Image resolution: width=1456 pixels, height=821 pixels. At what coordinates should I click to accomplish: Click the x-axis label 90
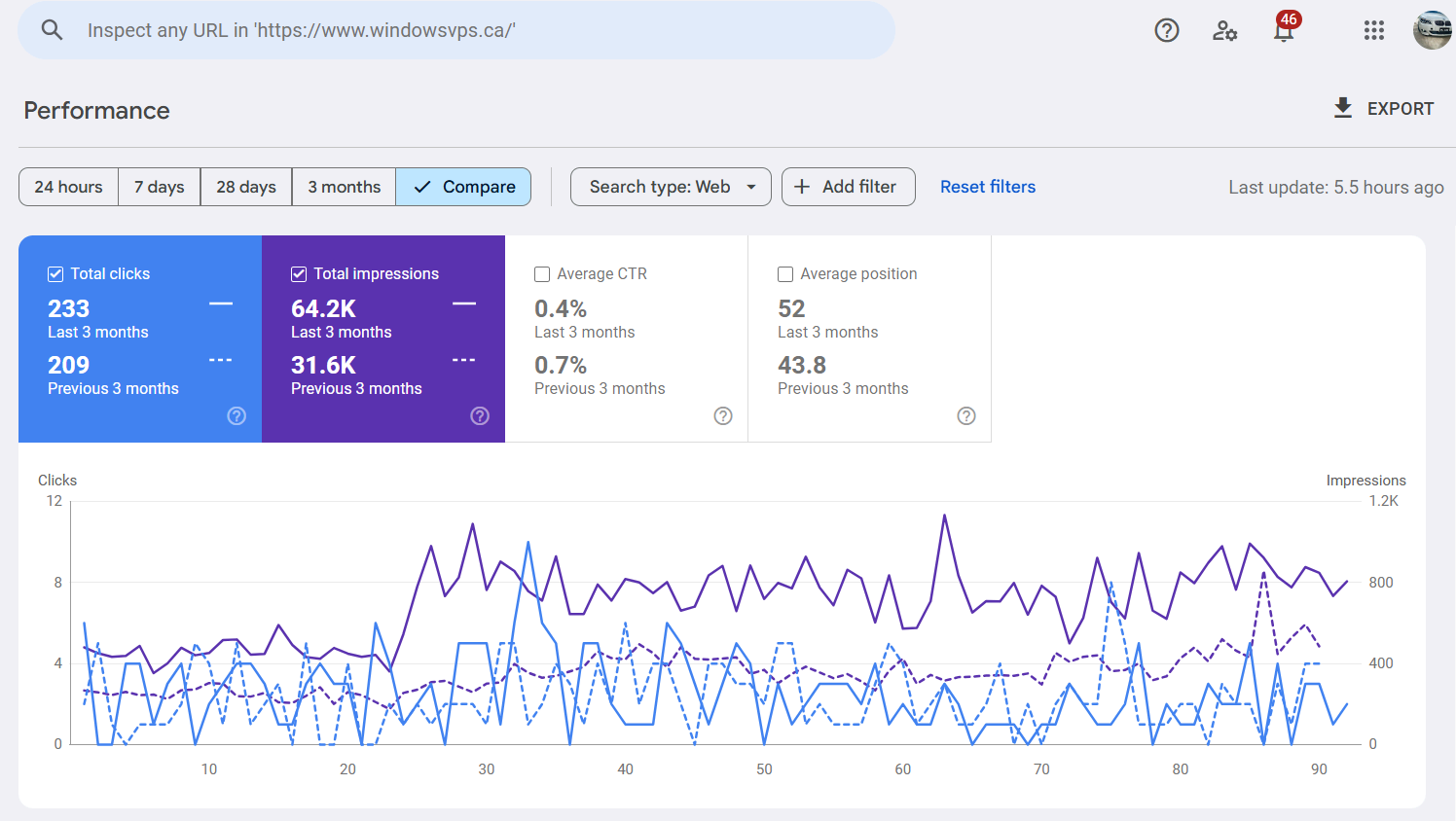(1319, 769)
